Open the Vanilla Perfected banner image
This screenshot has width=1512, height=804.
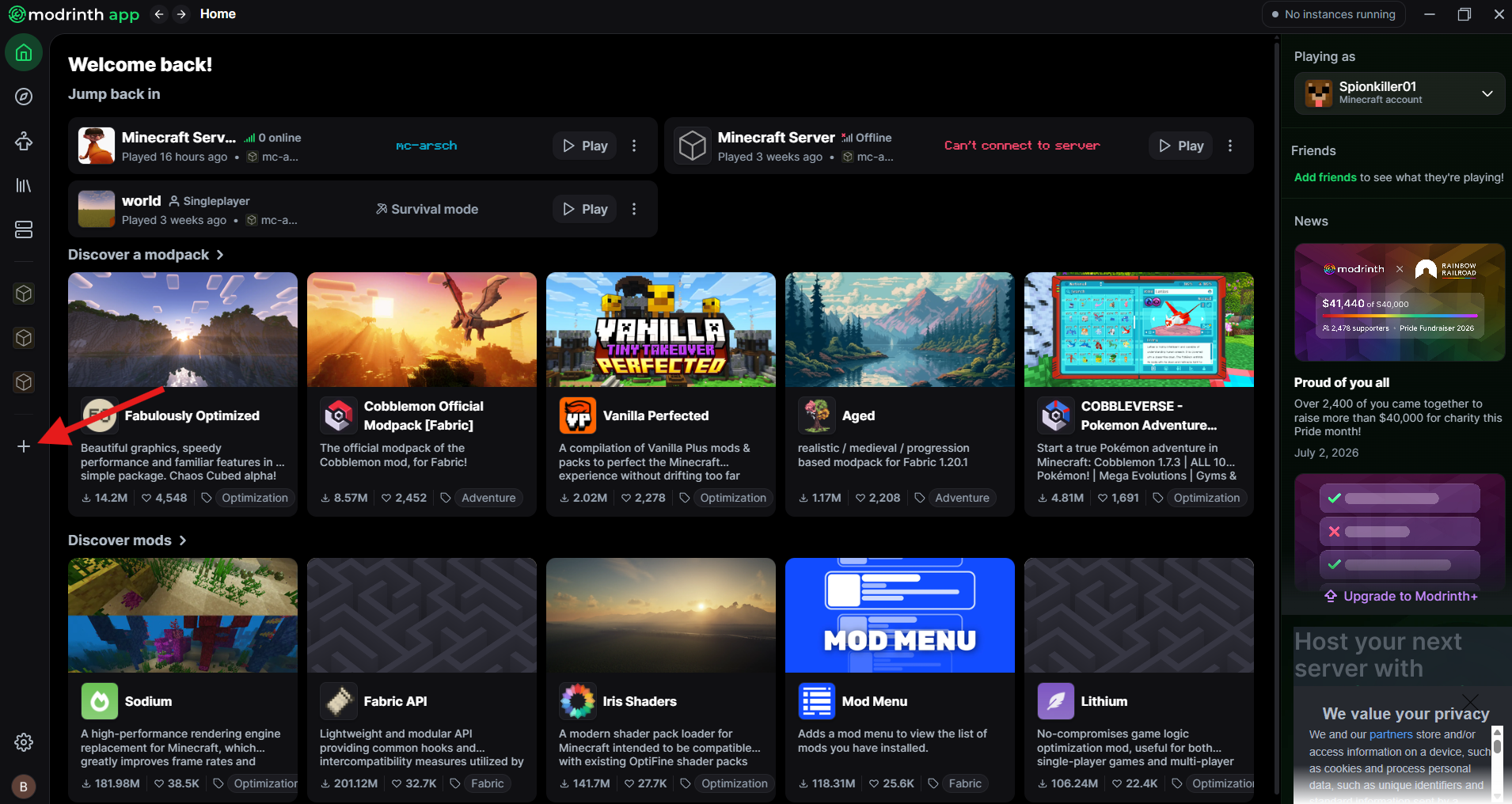coord(661,330)
